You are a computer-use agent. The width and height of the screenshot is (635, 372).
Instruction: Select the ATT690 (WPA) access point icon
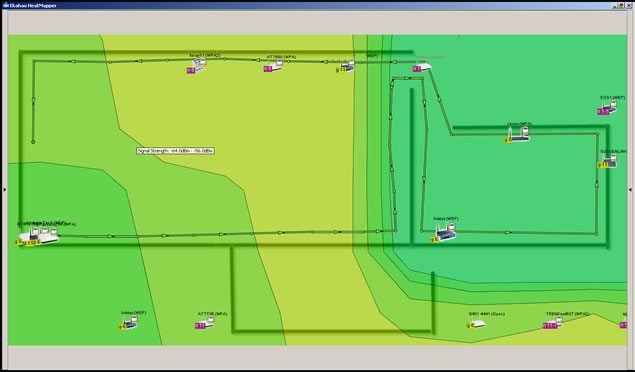(x=273, y=66)
